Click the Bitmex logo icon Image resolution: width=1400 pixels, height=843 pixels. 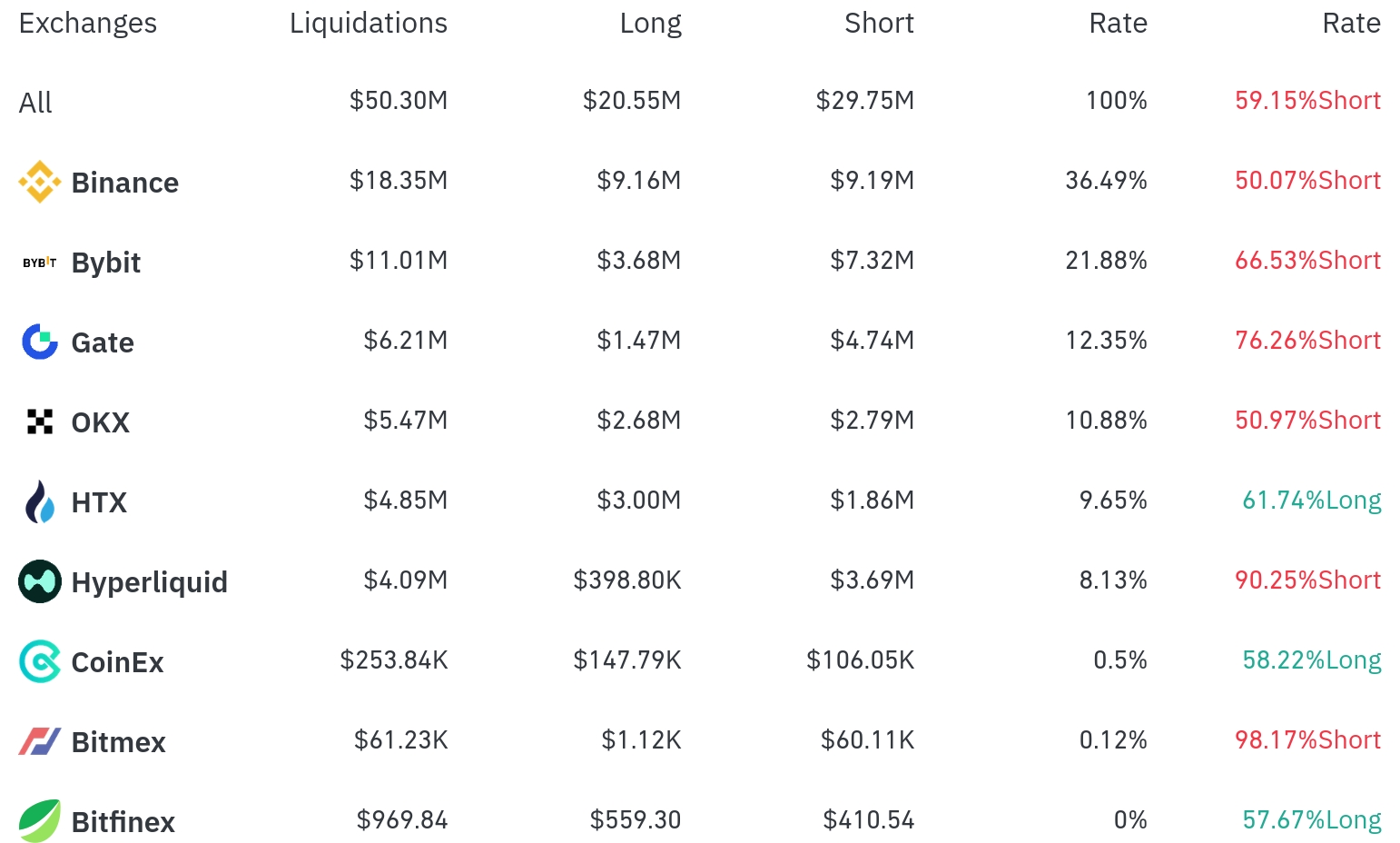tap(39, 741)
